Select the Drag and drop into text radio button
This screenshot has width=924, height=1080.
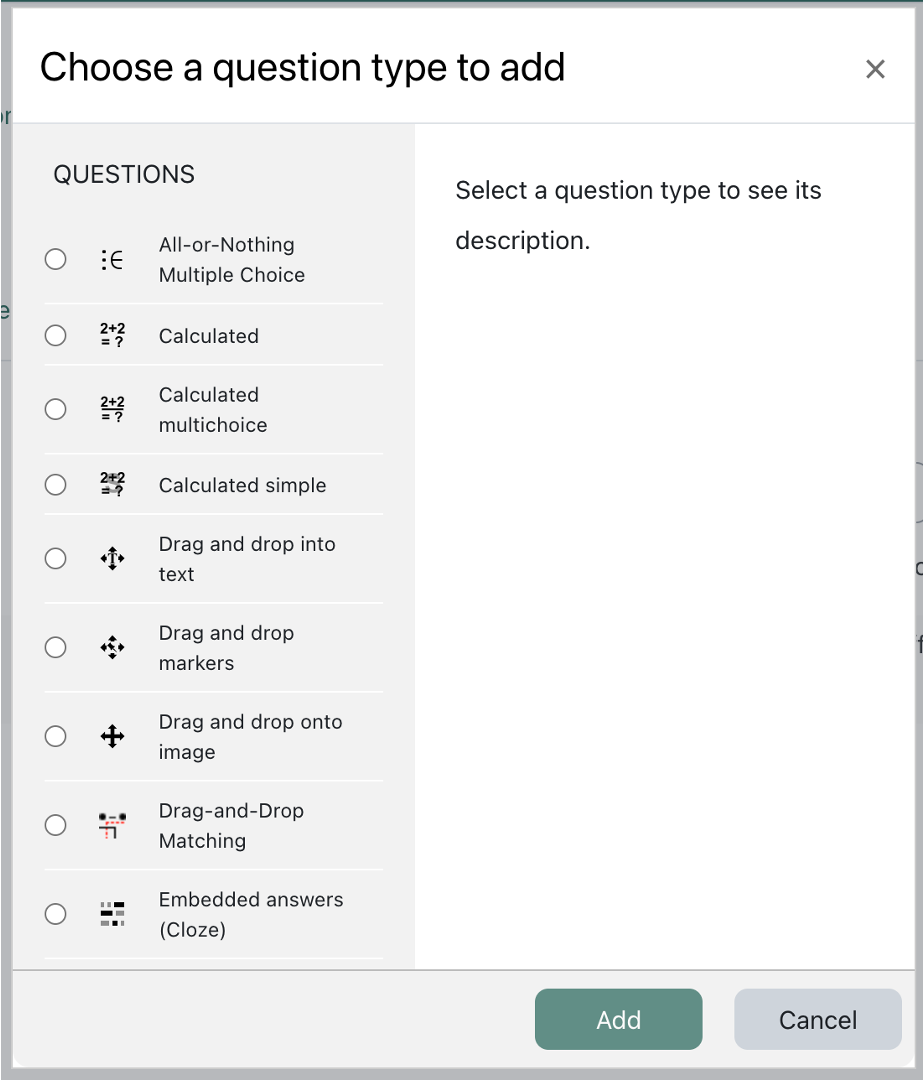pos(55,558)
